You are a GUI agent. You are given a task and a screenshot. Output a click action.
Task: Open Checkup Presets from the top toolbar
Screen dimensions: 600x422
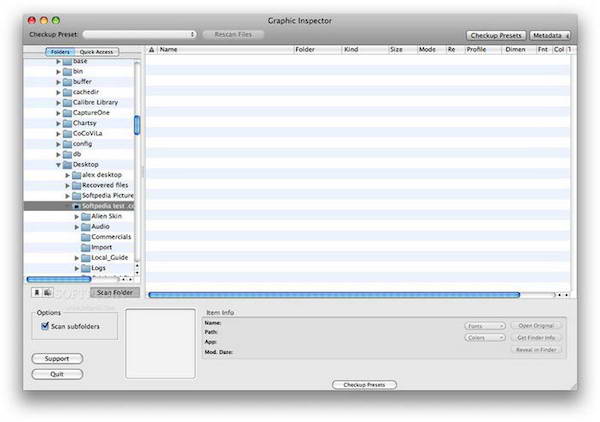click(496, 35)
